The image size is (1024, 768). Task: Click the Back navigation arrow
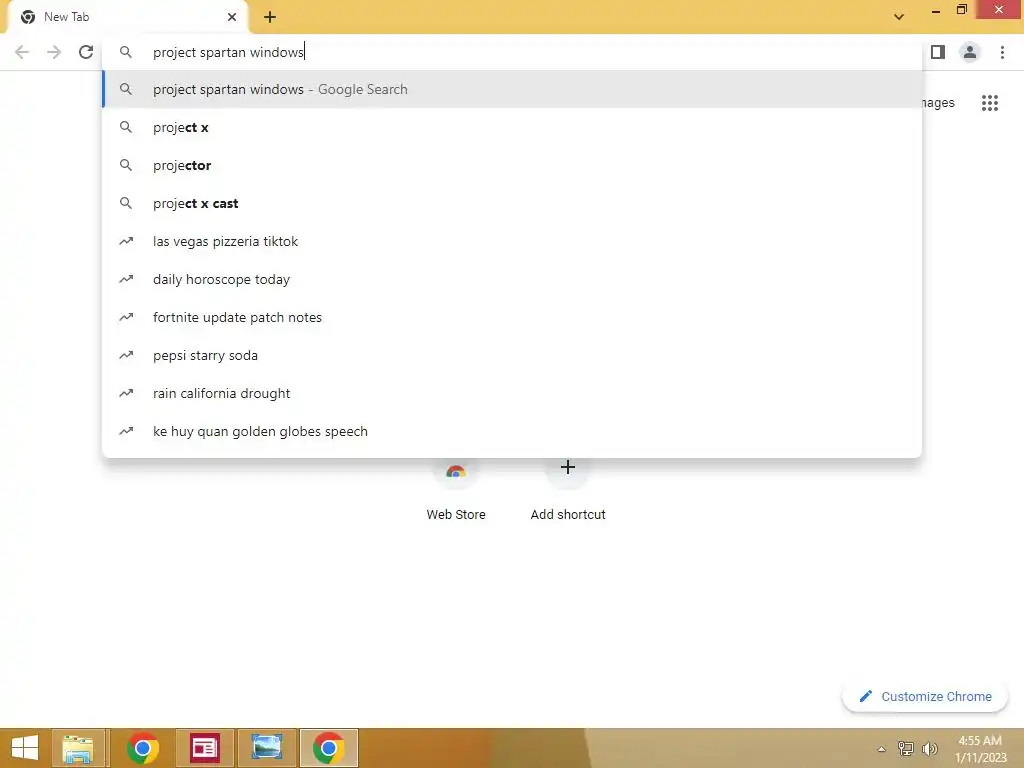click(x=22, y=52)
